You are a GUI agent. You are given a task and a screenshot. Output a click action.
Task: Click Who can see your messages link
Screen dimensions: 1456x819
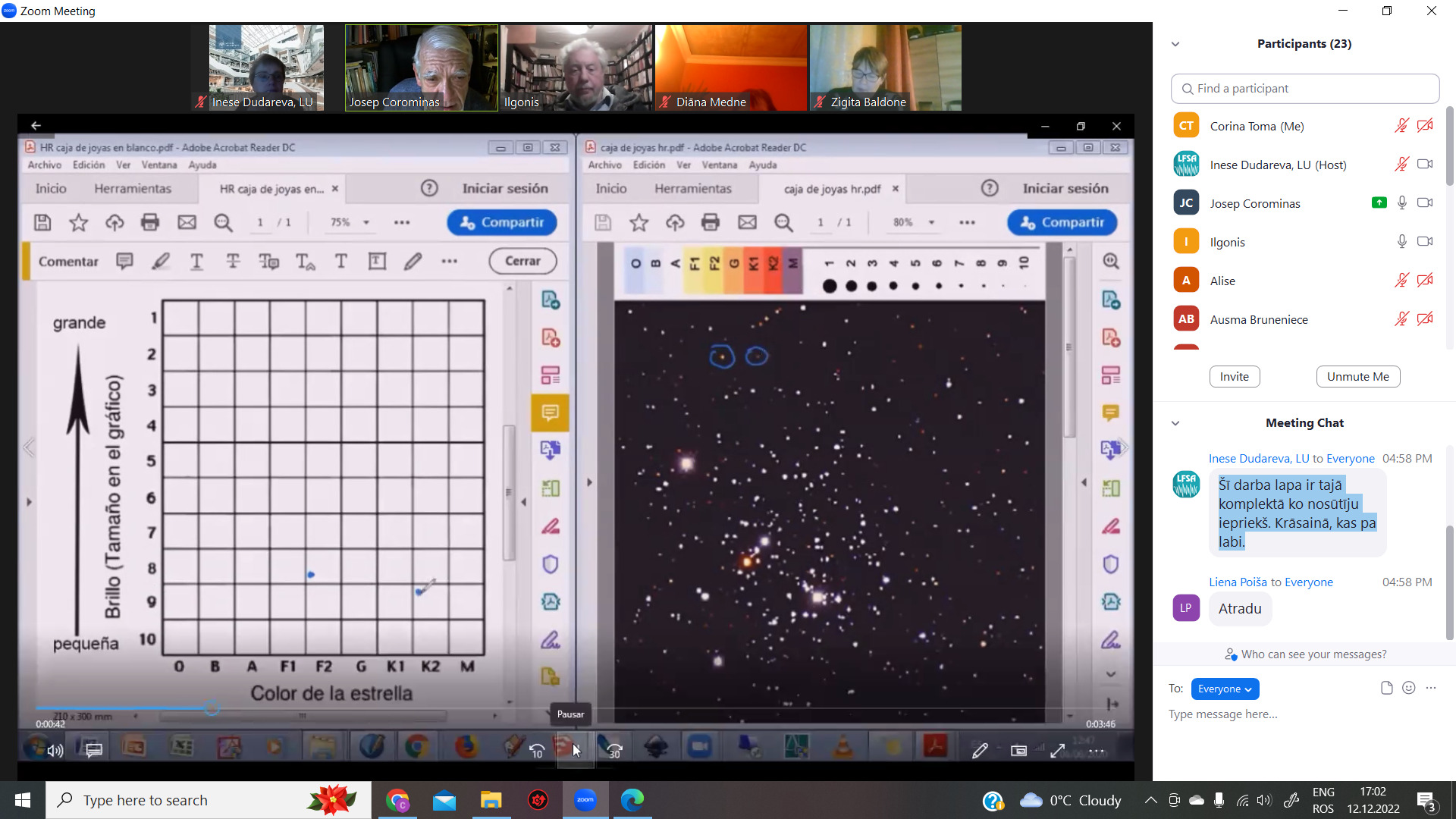click(1305, 654)
